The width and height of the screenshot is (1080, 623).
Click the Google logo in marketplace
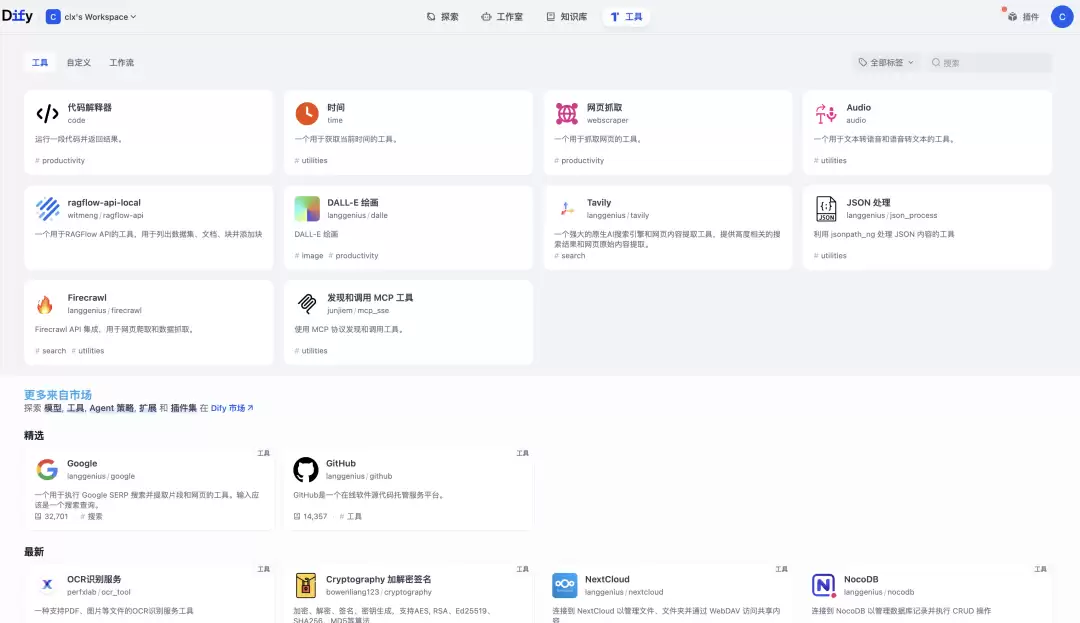coord(47,469)
